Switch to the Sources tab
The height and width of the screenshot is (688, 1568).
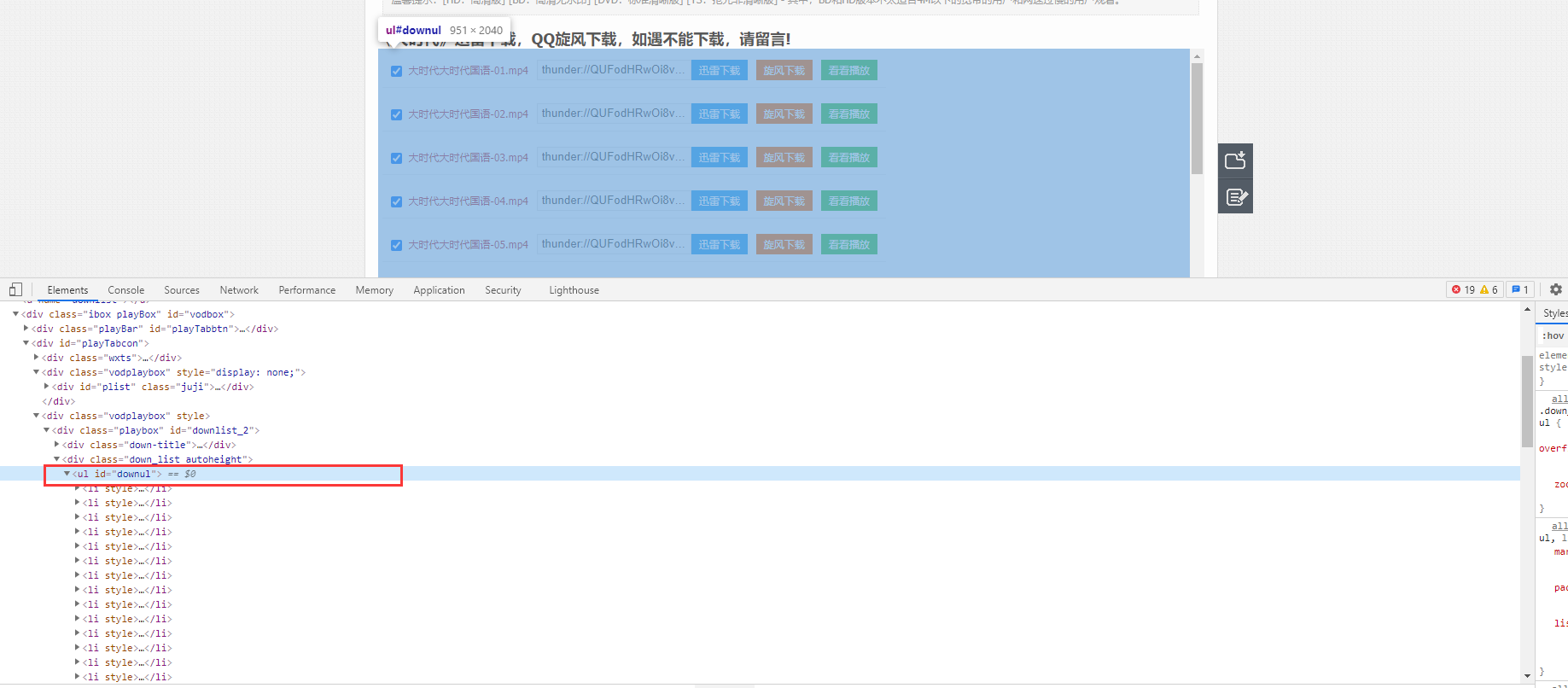click(x=182, y=290)
